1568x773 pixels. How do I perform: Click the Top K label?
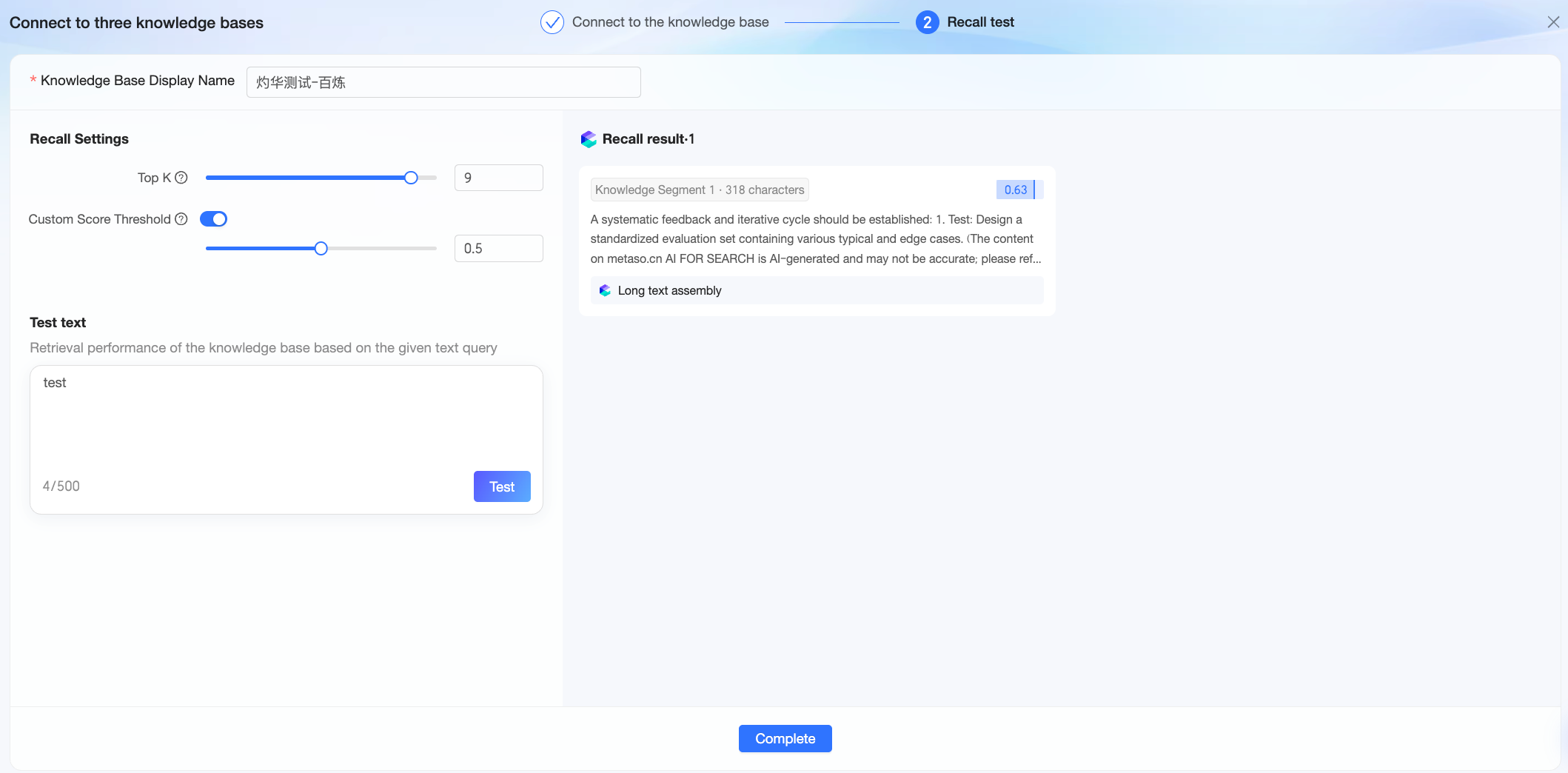click(154, 178)
